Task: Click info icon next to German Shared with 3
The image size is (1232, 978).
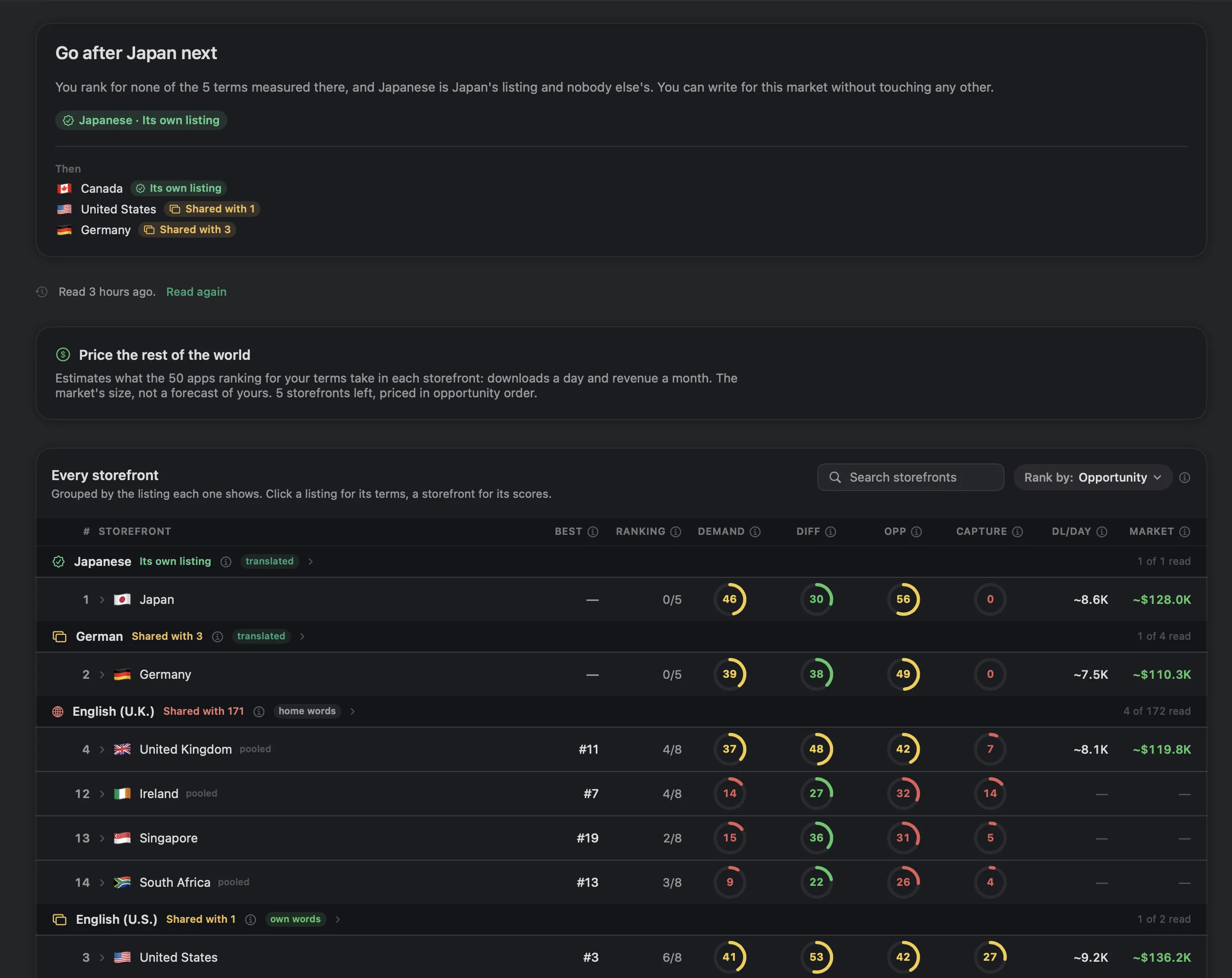Action: click(217, 636)
